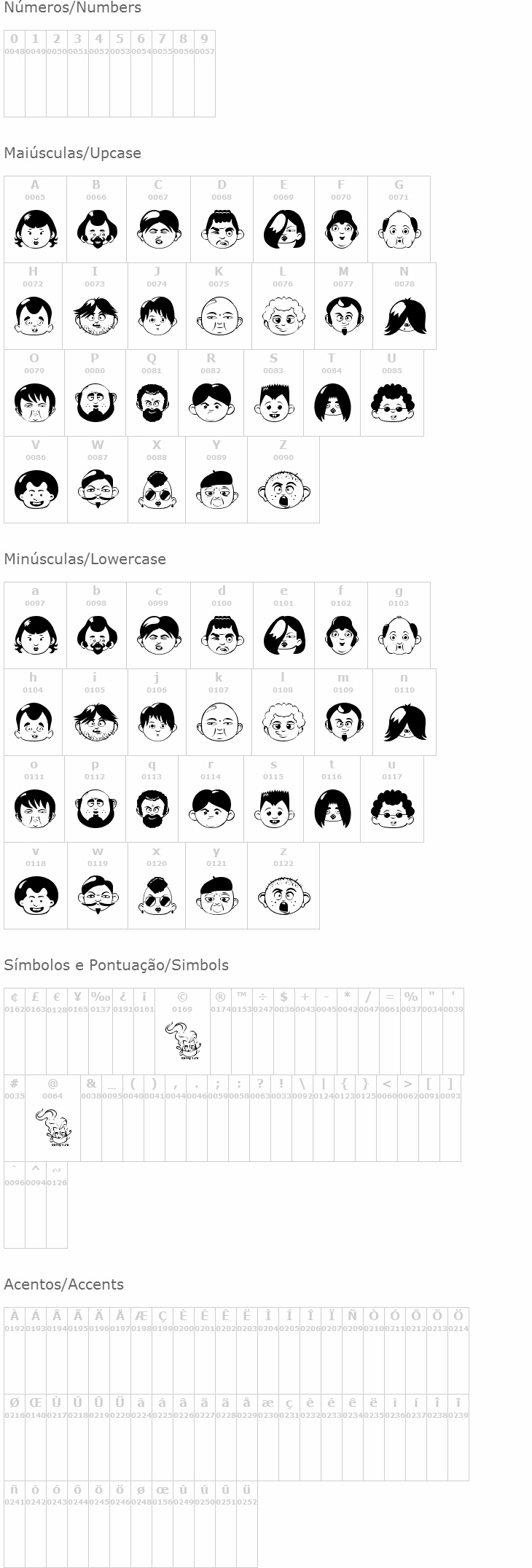The height and width of the screenshot is (1568, 532).
Task: Click the uppercase Q bearded face glyph
Action: (152, 403)
